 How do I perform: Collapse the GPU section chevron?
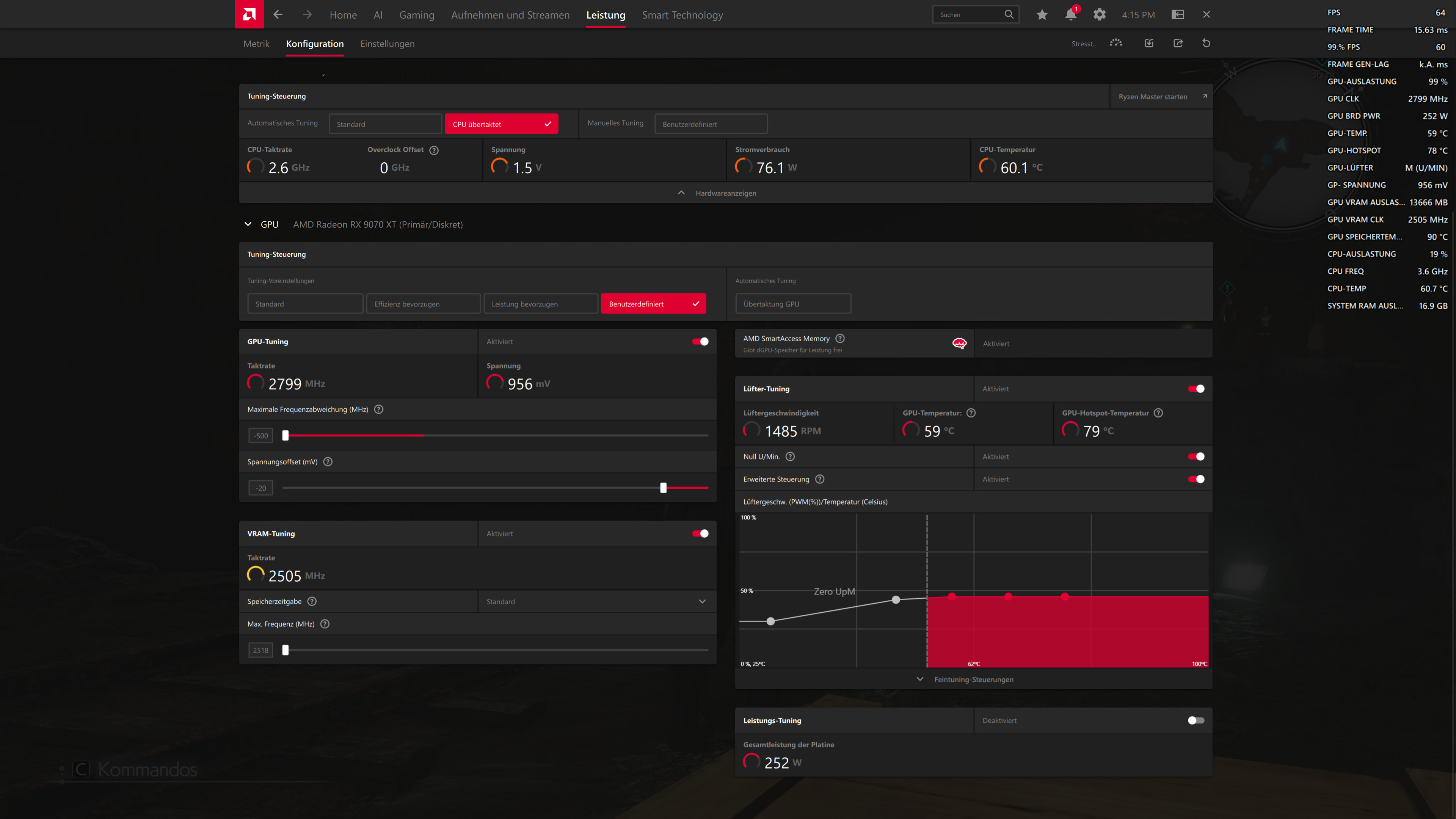pos(248,224)
